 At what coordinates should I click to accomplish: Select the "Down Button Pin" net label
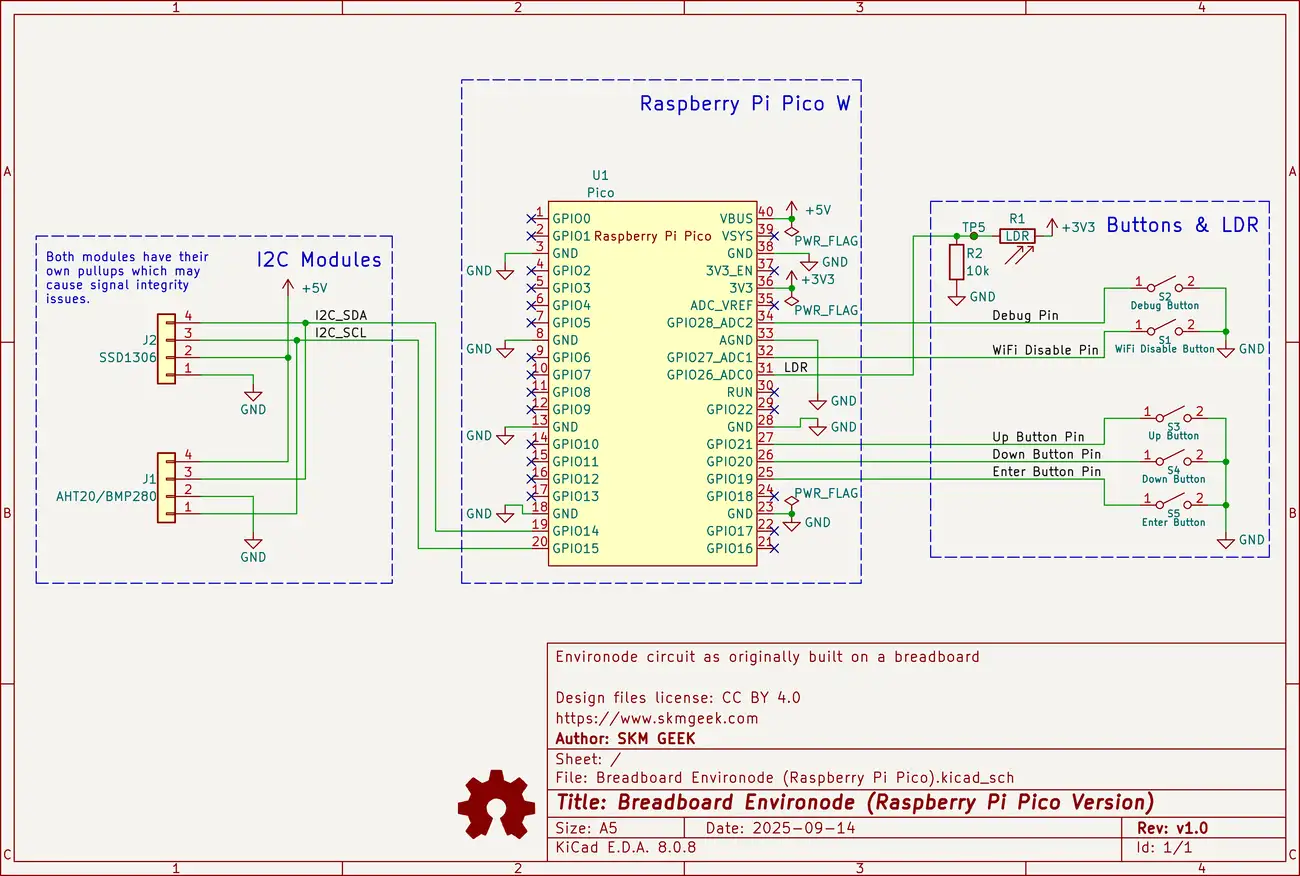tap(1046, 454)
